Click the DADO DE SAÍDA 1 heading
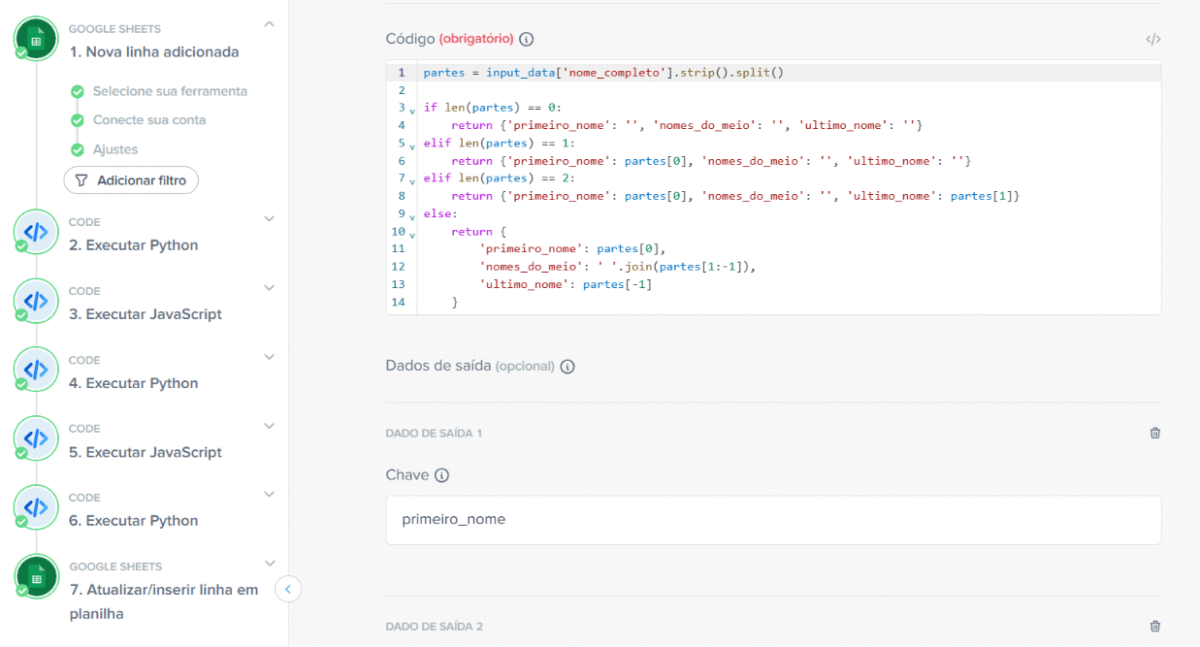The width and height of the screenshot is (1200, 647). click(x=434, y=434)
